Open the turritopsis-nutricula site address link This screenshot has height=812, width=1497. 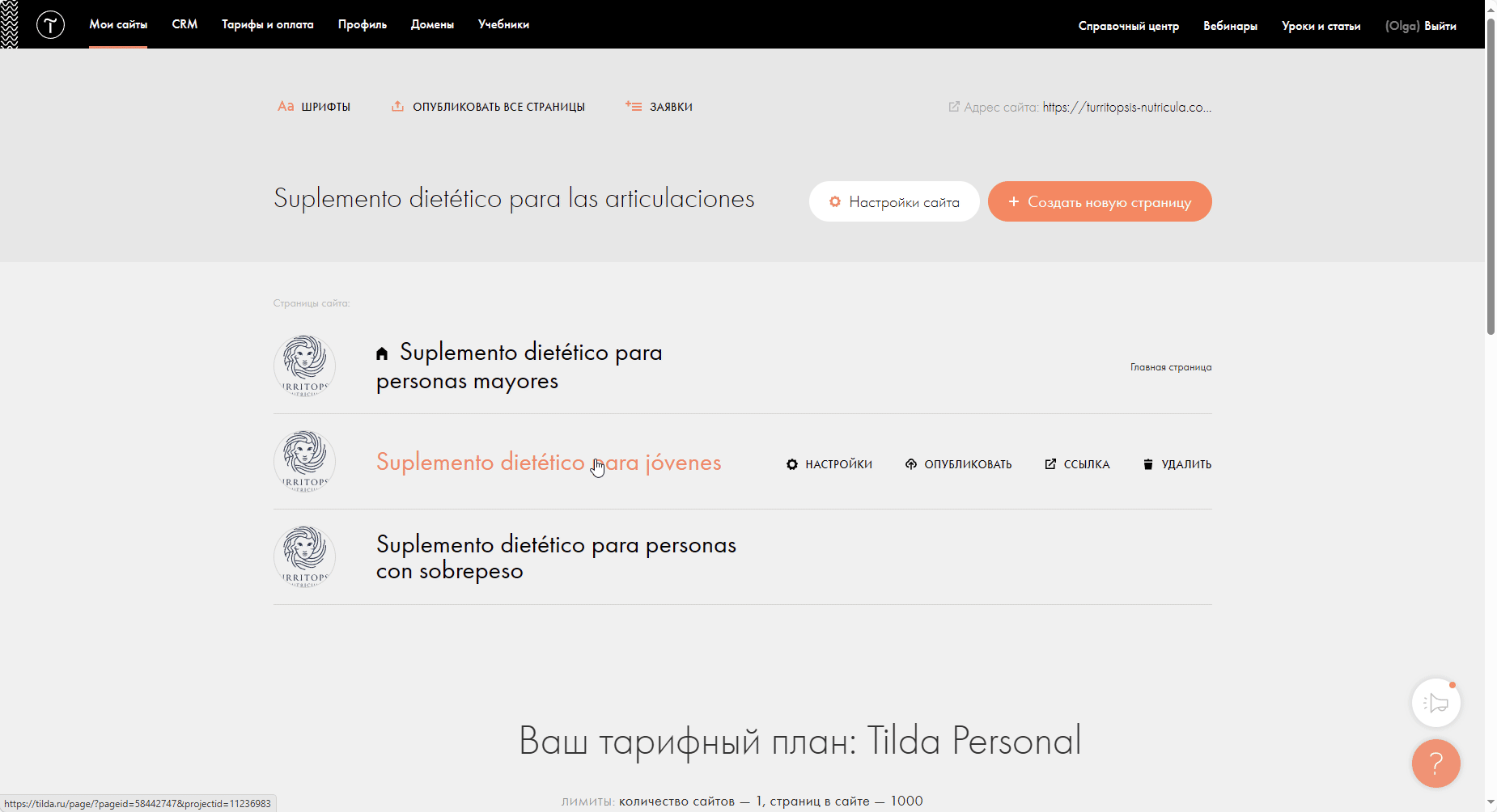coord(1126,107)
